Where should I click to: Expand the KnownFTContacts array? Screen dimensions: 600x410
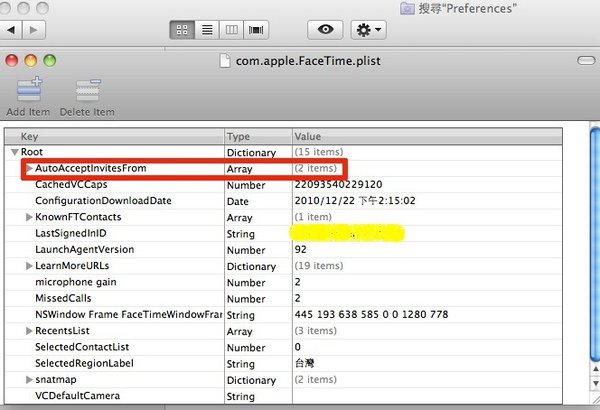tap(29, 217)
